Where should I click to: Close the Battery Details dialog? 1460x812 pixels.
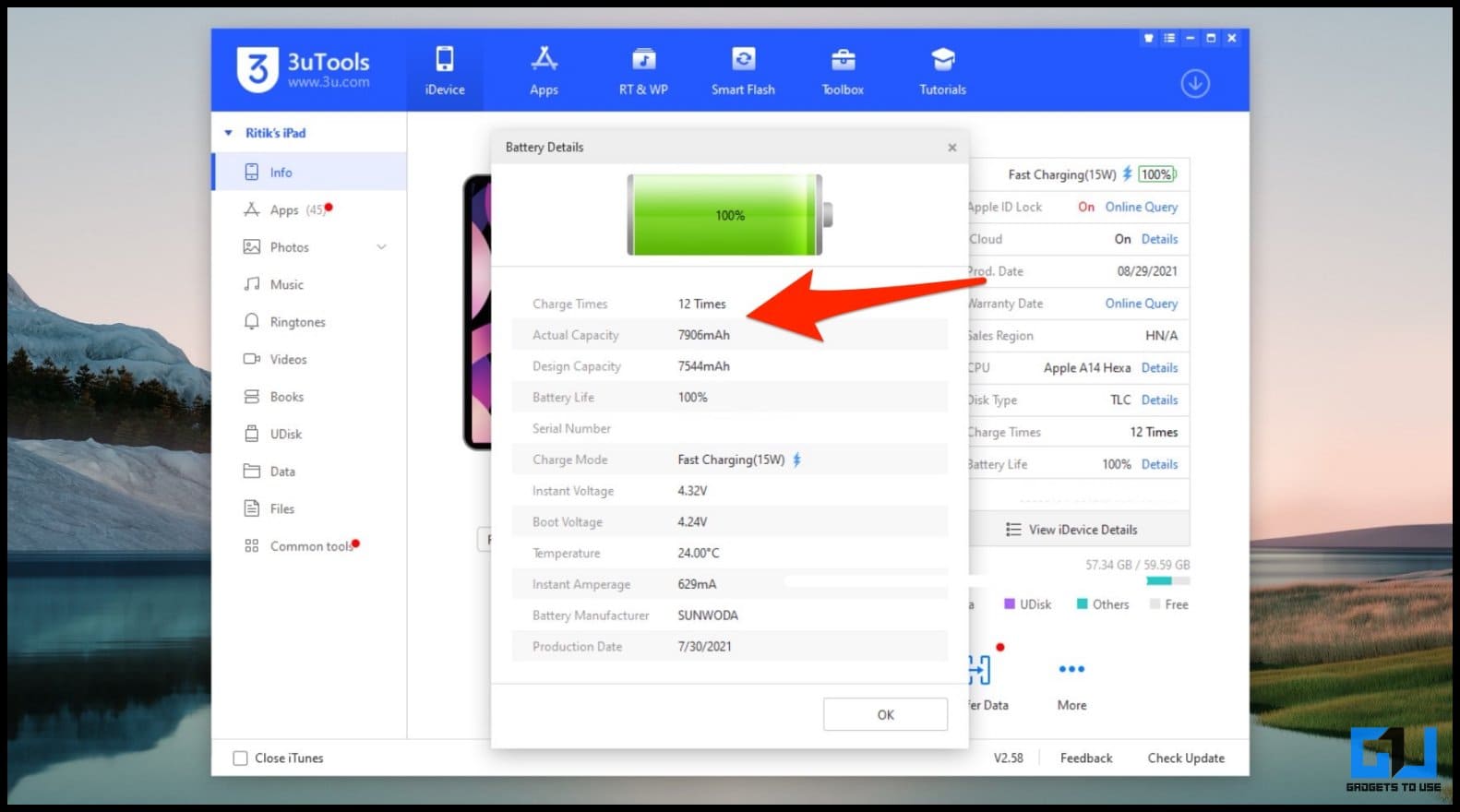coord(952,148)
